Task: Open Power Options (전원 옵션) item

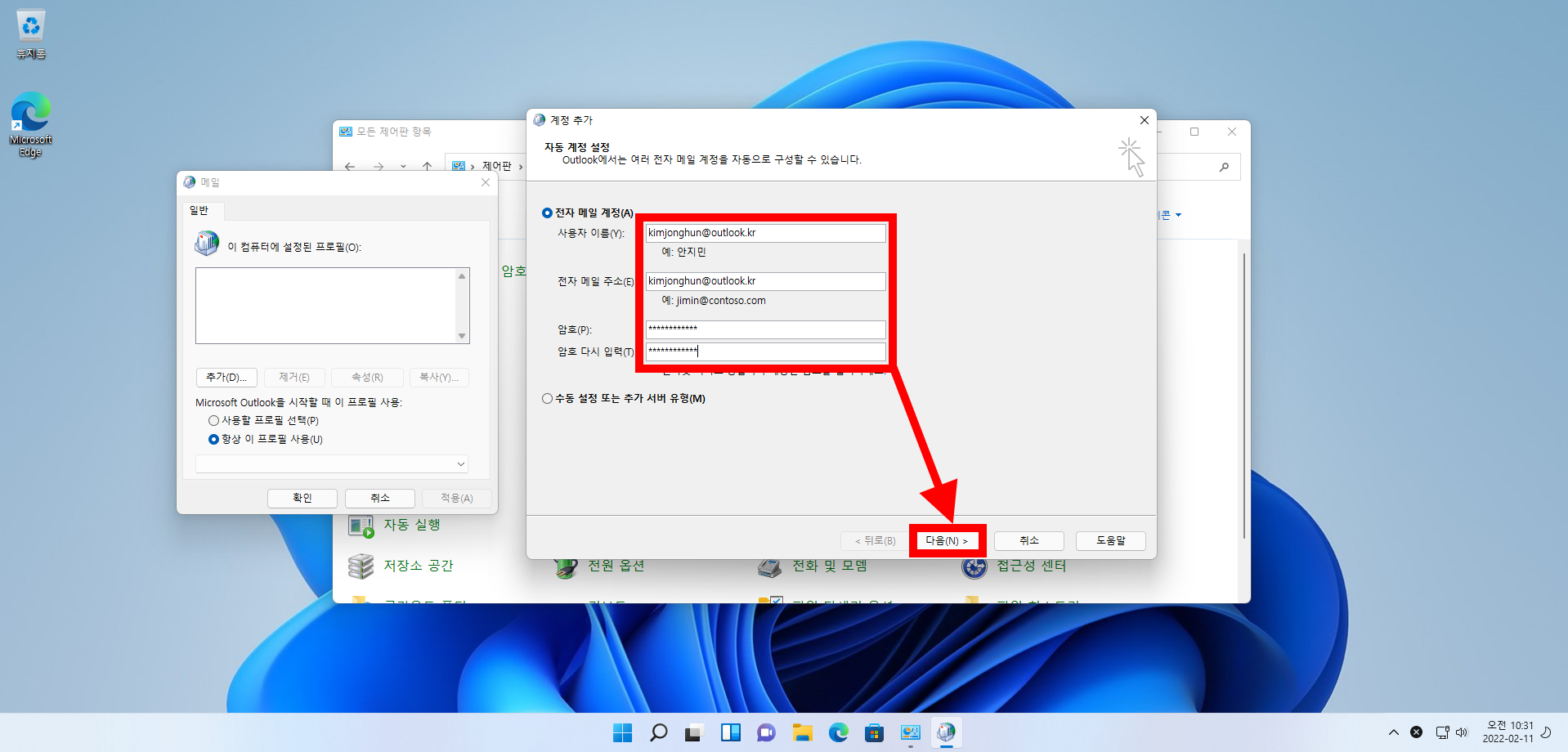Action: 616,566
